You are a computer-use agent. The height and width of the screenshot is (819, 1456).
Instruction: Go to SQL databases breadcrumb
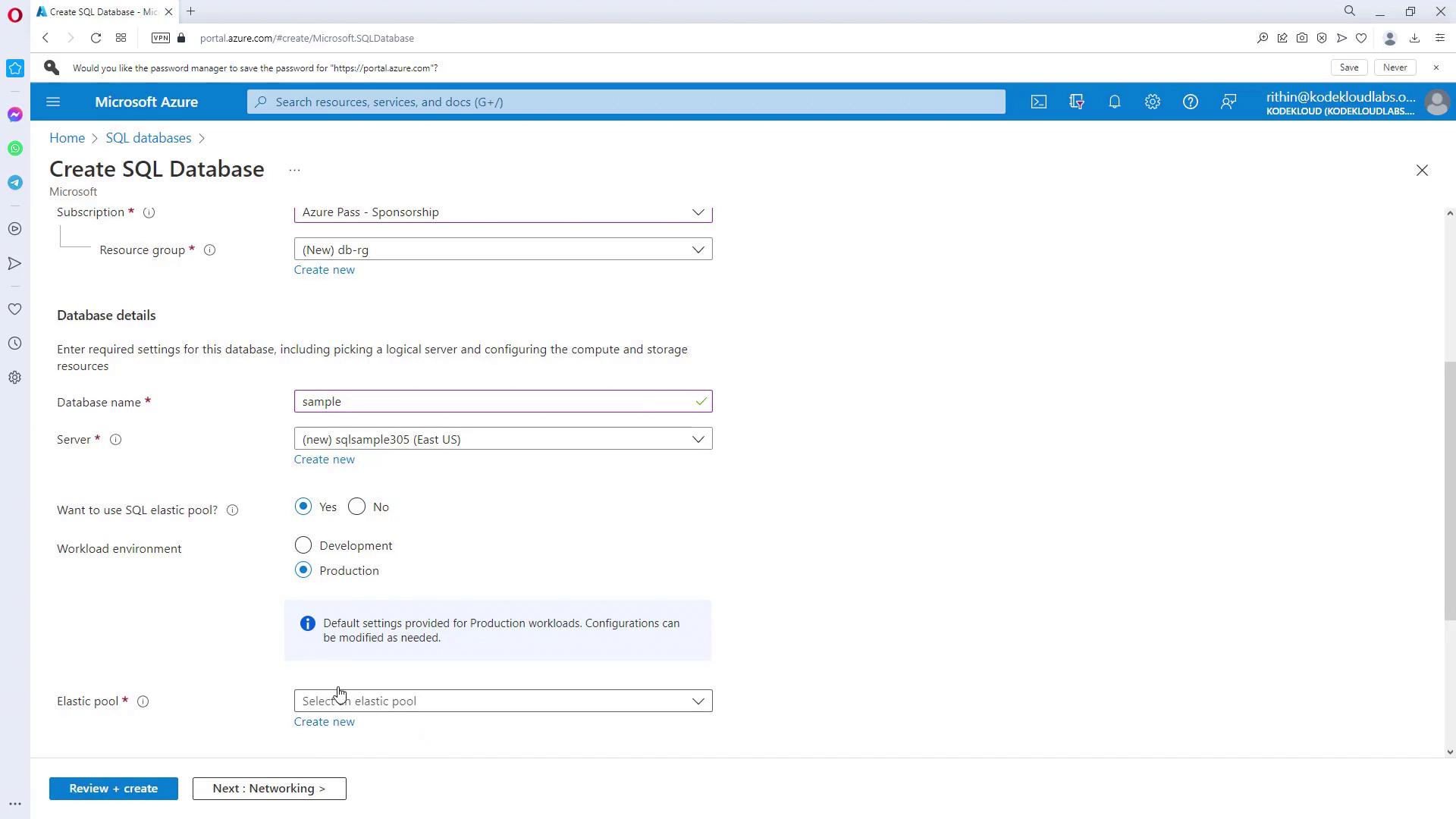pyautogui.click(x=148, y=138)
